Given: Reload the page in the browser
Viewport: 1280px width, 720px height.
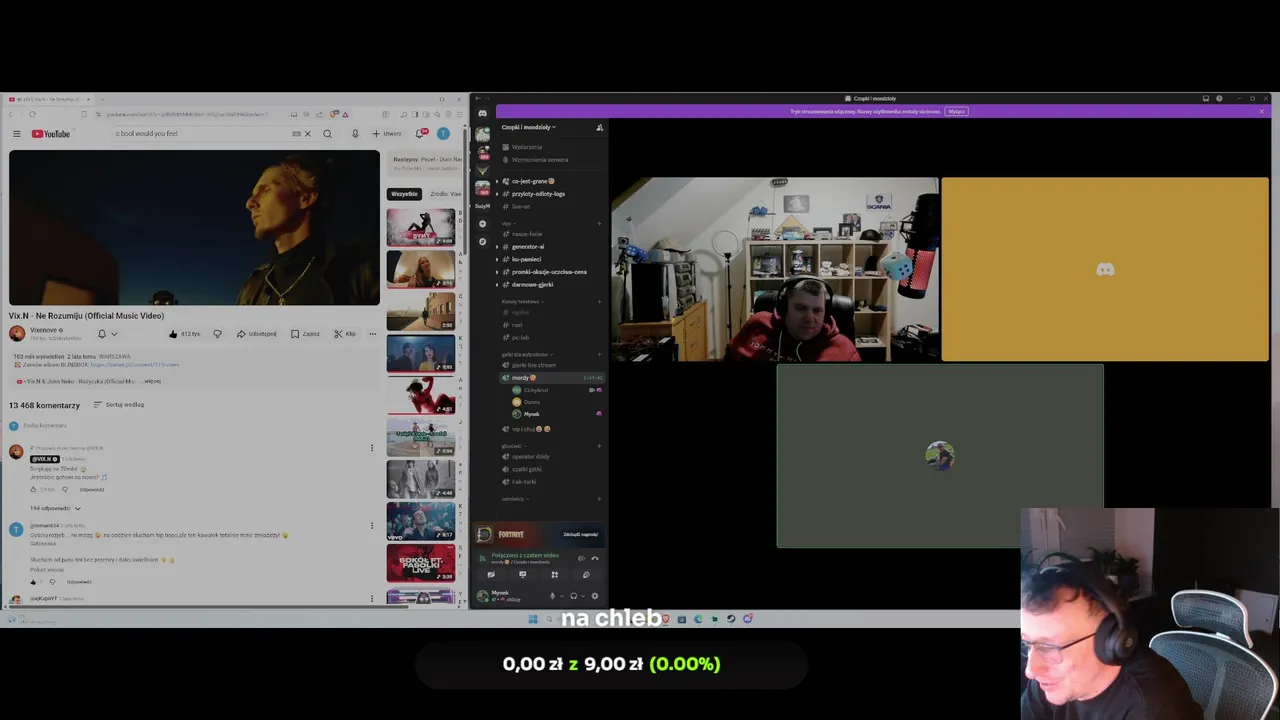Looking at the screenshot, I should pos(32,114).
